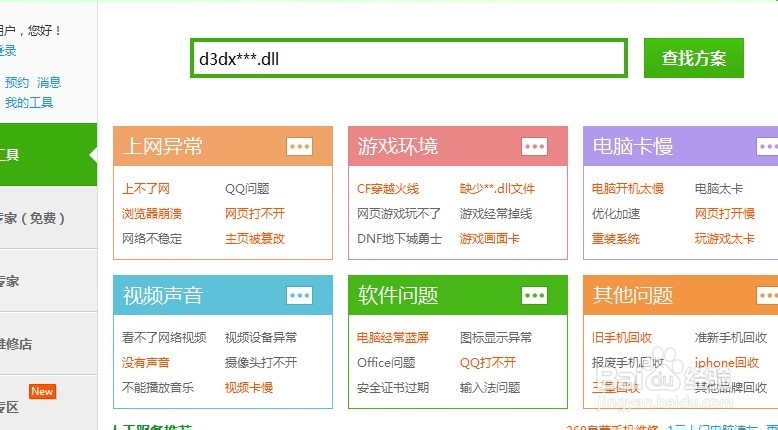This screenshot has width=778, height=430.
Task: Open more options in 视频声音 header
Action: point(299,296)
